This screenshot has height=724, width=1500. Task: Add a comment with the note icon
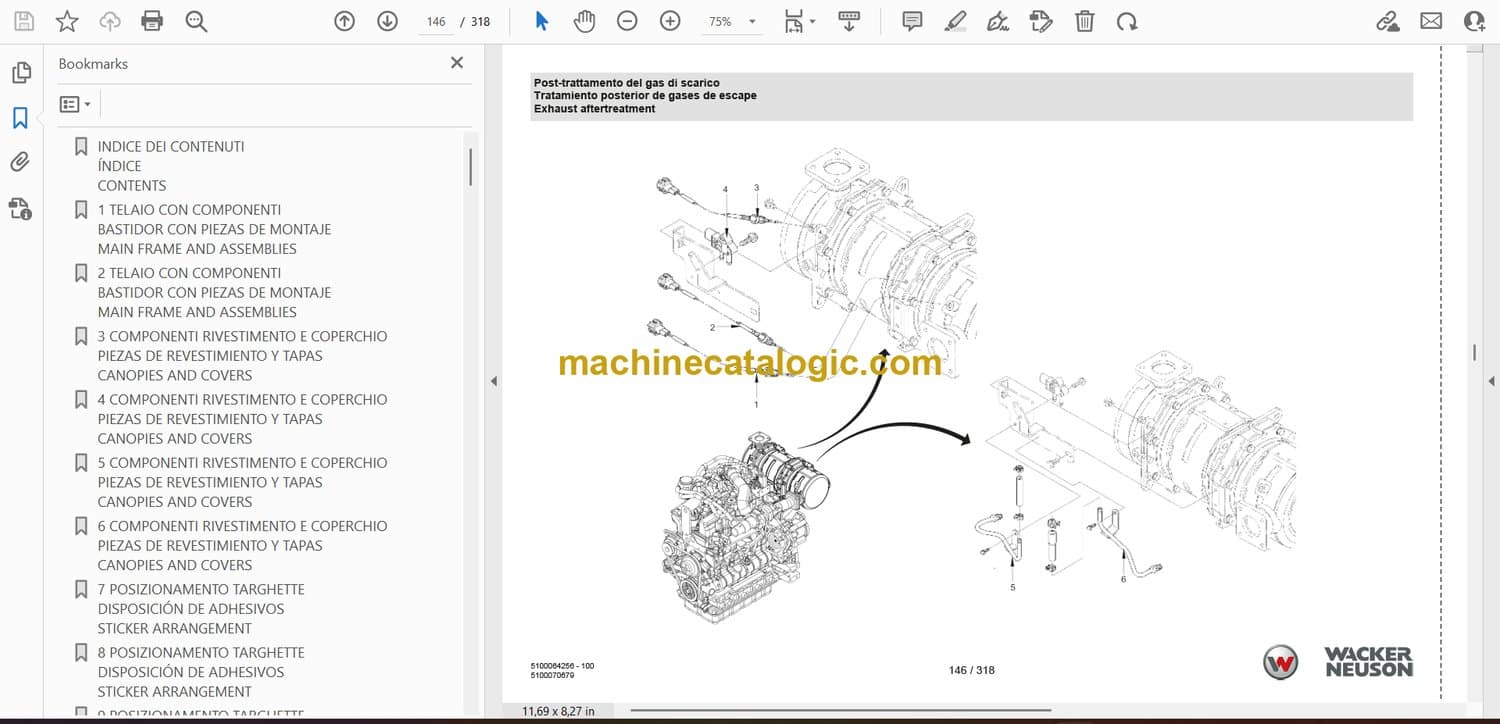tap(912, 21)
